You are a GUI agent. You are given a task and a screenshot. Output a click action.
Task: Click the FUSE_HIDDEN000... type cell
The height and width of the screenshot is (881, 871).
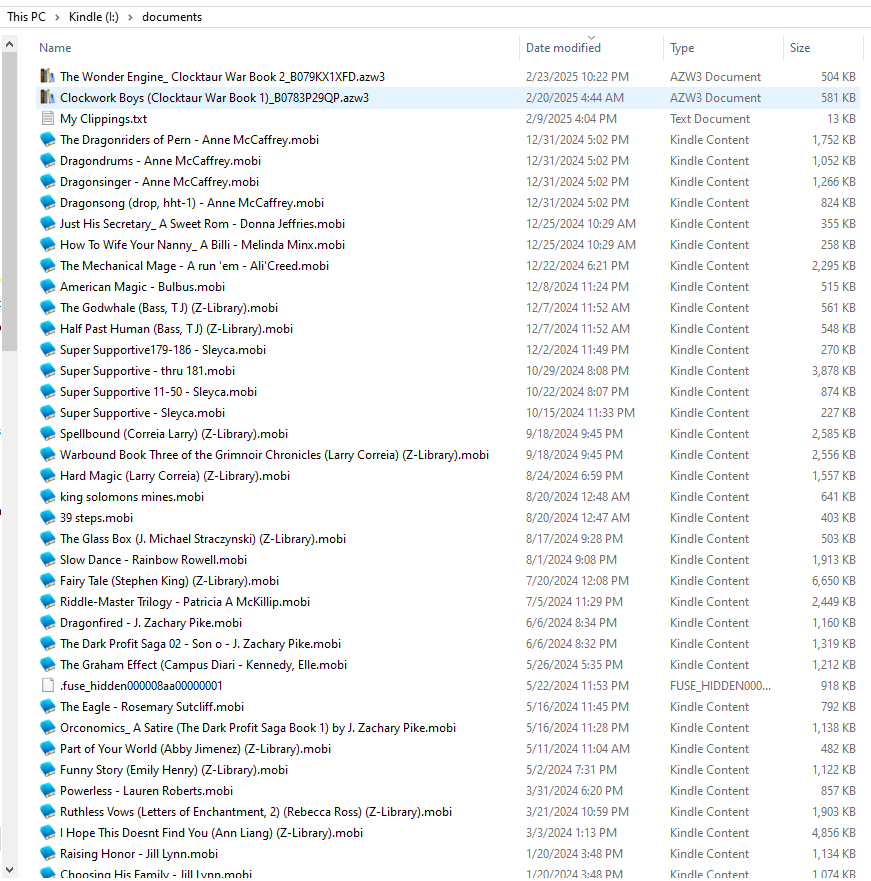pos(720,685)
